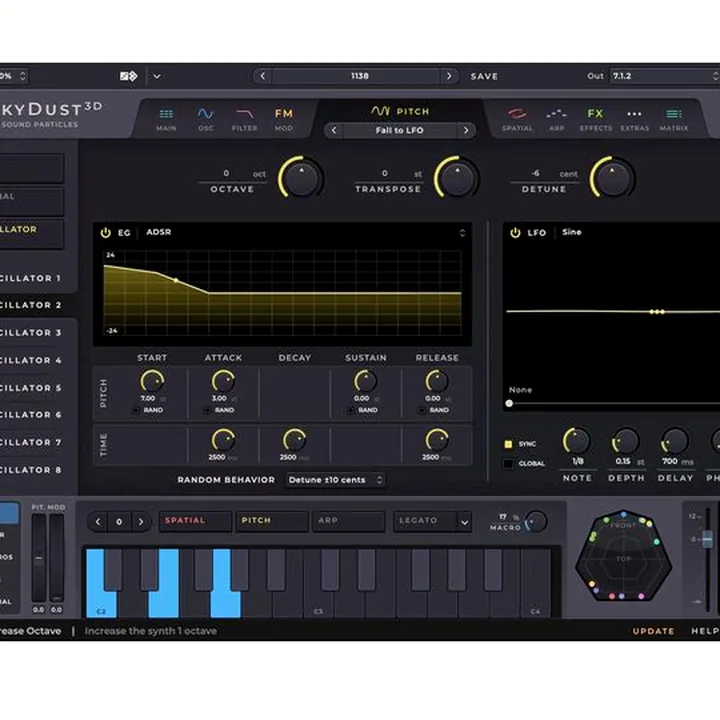Click the TRANSPOSE knob

(x=456, y=178)
